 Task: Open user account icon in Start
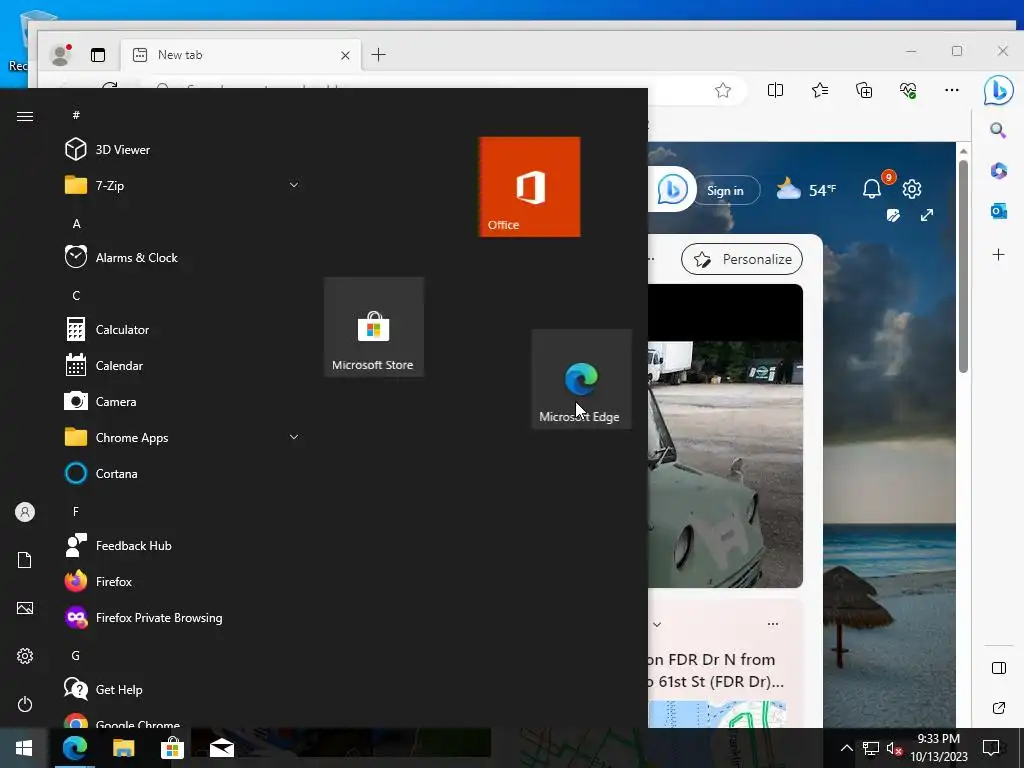click(25, 512)
